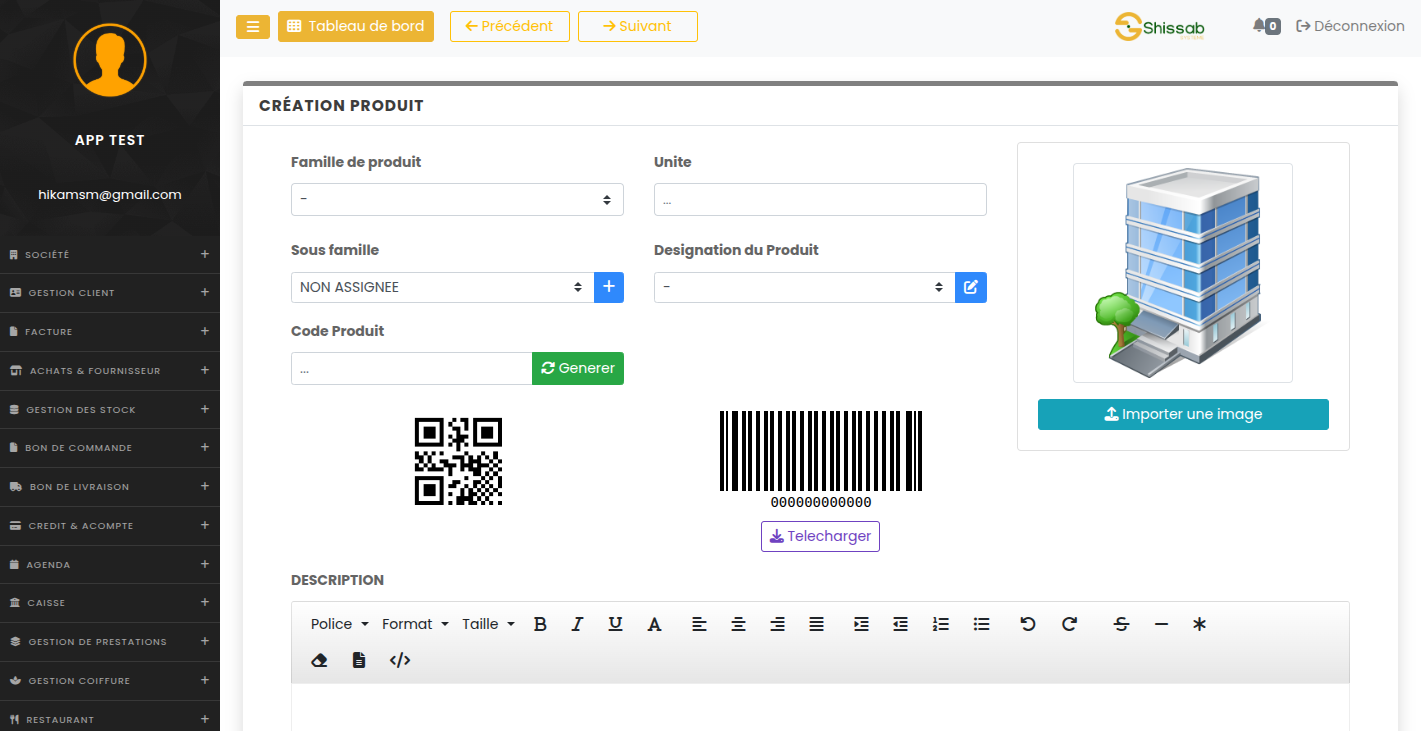Decrease indent in the editor
This screenshot has width=1421, height=731.
point(900,624)
